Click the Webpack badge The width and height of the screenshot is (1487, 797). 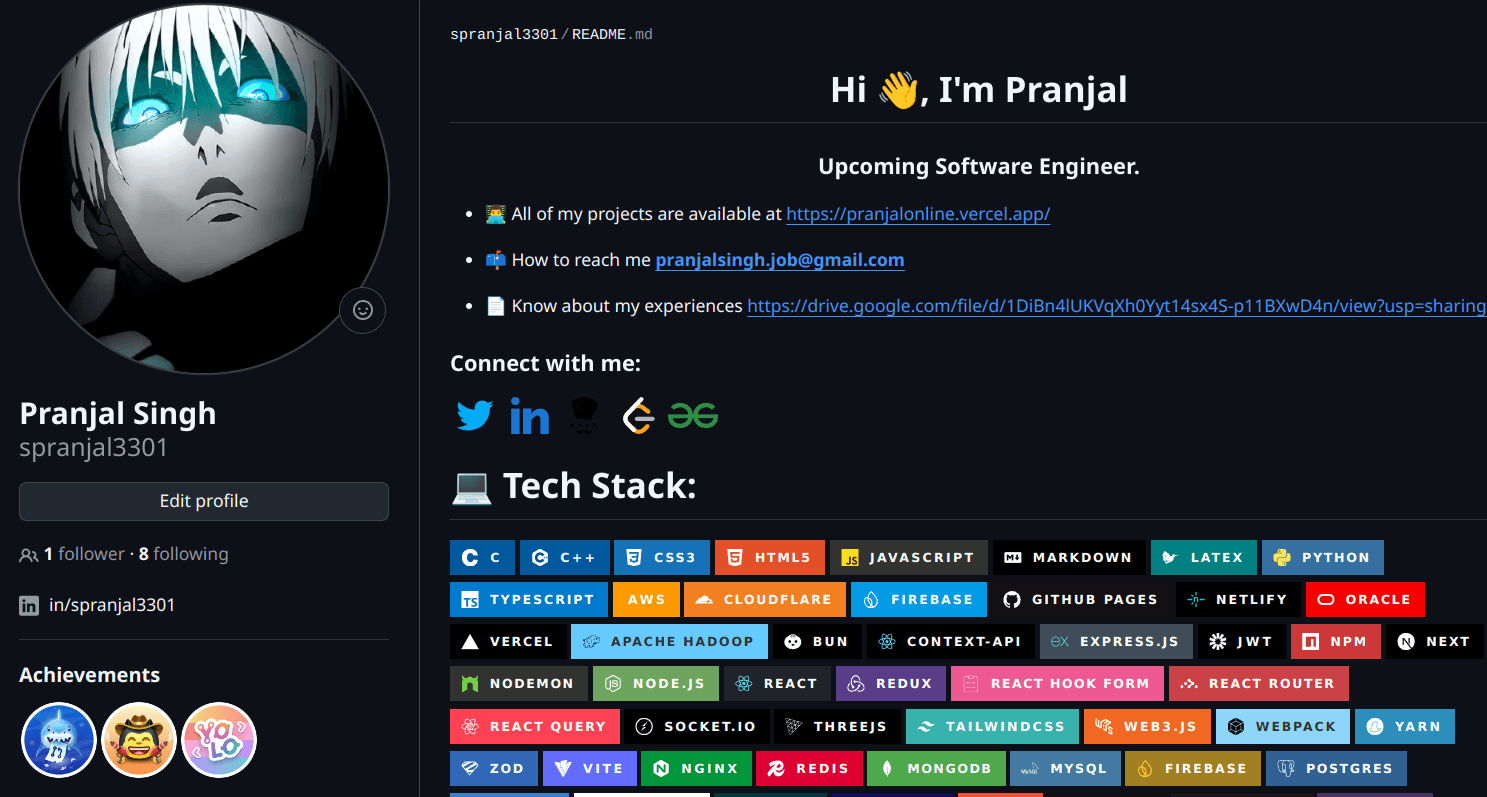pyautogui.click(x=1282, y=726)
